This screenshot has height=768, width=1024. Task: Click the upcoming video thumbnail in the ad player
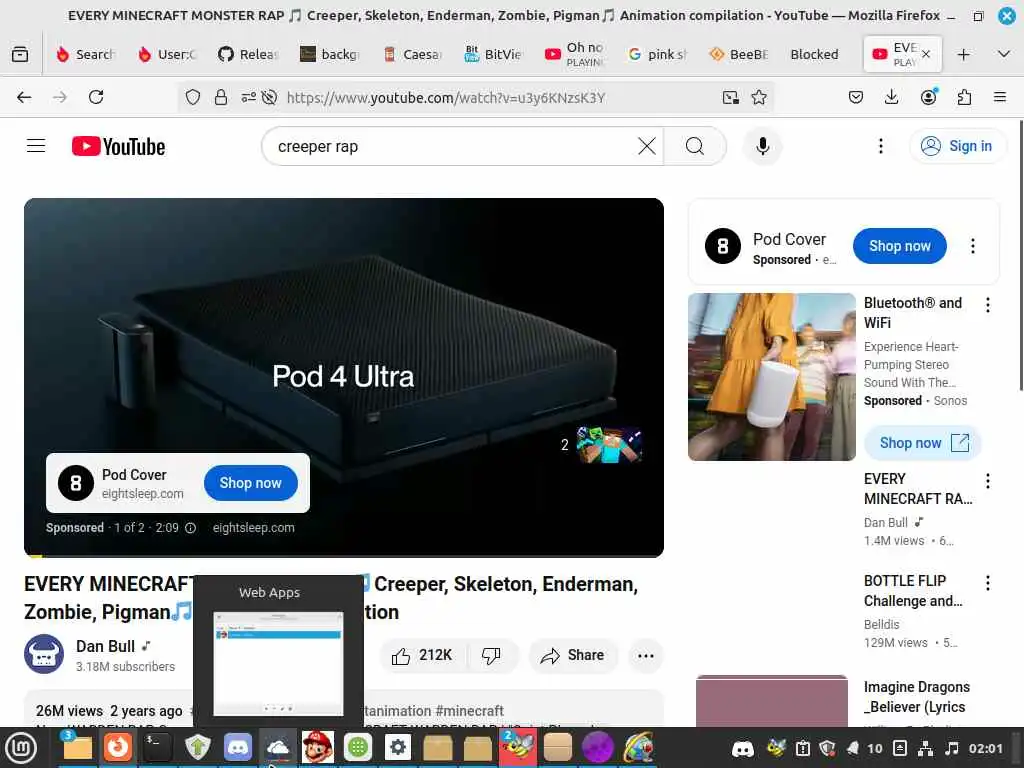pos(610,445)
